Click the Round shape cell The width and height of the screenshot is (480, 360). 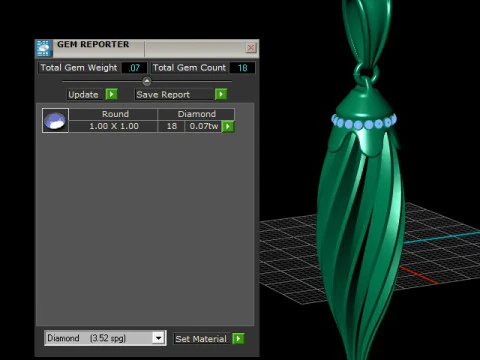pos(113,114)
